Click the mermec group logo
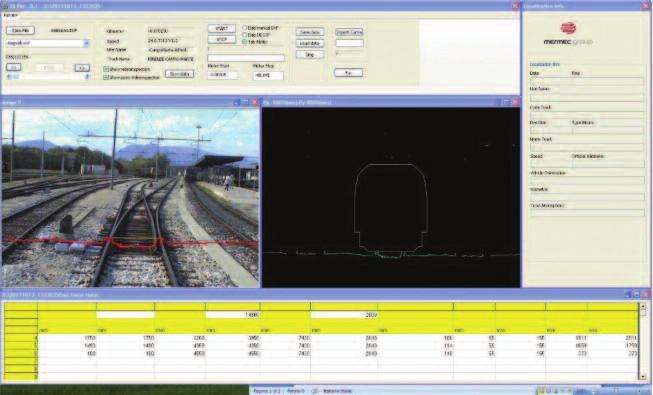 pos(568,34)
